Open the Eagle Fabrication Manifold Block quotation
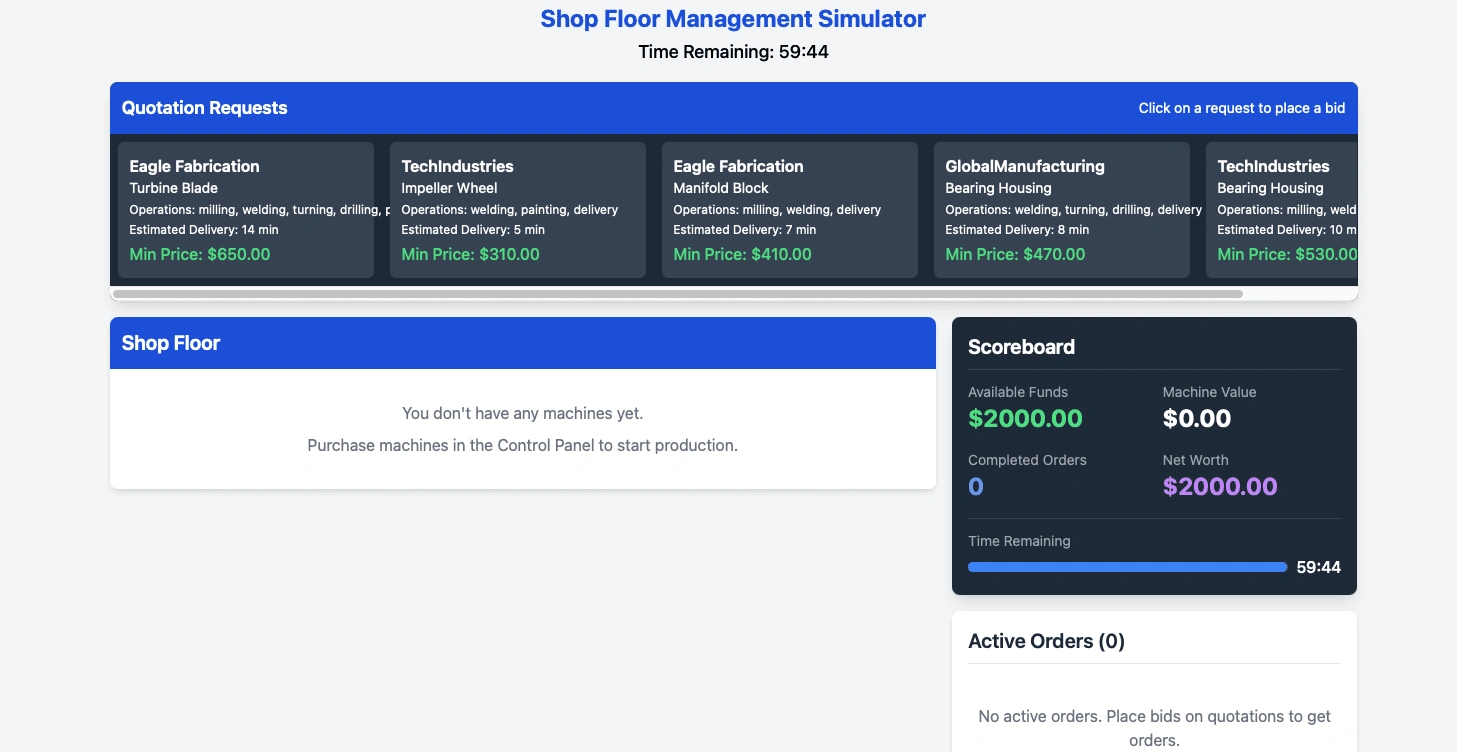The width and height of the screenshot is (1457, 752). (x=789, y=209)
